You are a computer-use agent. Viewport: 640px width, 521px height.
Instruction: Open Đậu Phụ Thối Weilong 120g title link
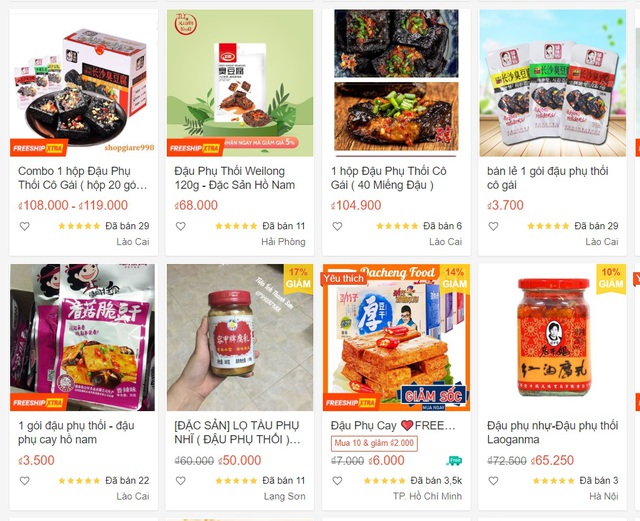[235, 178]
